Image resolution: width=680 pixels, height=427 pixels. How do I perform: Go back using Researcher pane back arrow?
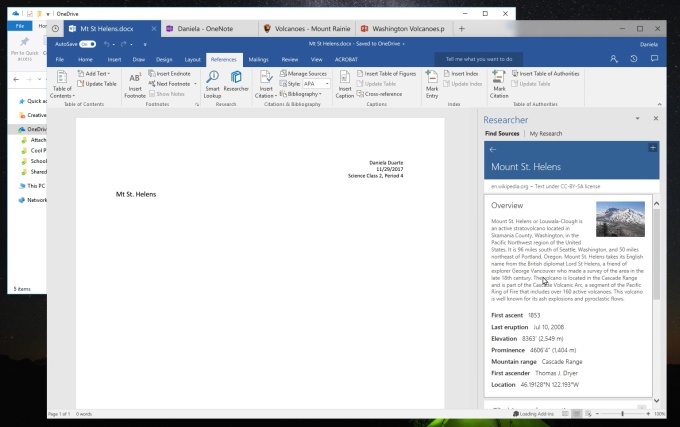(492, 149)
